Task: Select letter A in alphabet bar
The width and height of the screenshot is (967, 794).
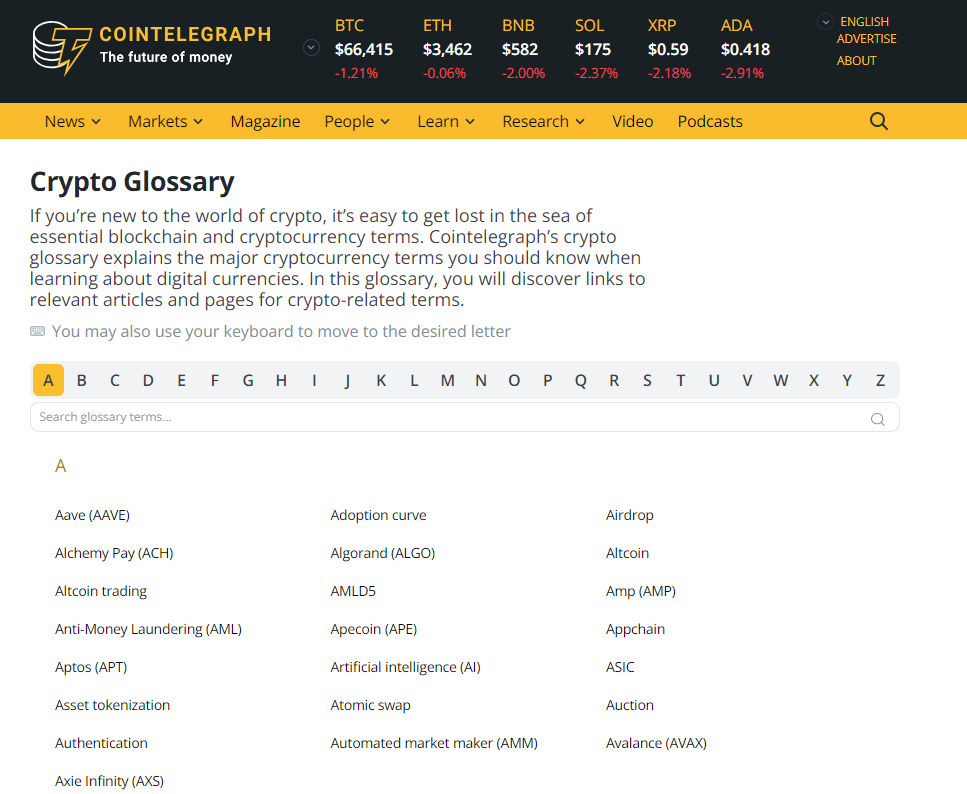Action: click(48, 380)
